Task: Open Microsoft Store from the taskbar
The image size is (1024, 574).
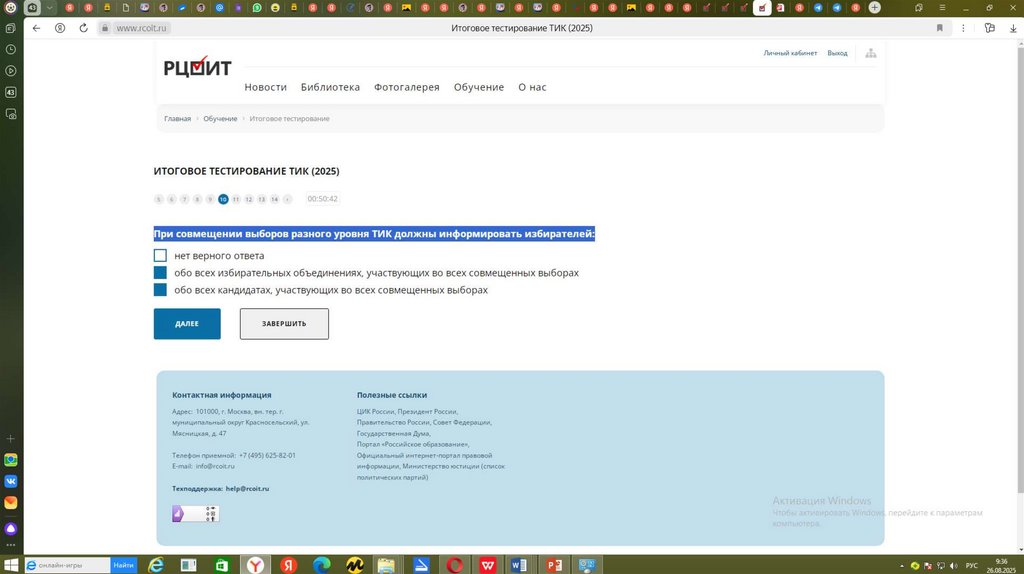Action: point(222,565)
